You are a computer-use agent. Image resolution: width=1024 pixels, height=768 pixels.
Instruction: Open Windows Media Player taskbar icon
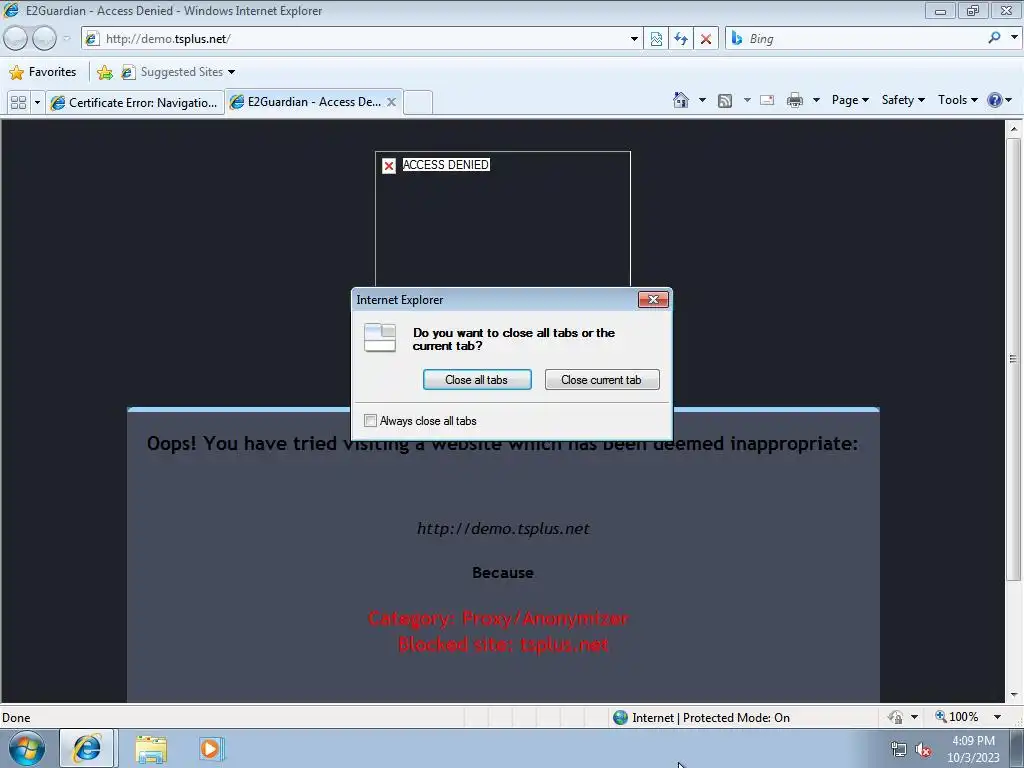(211, 748)
